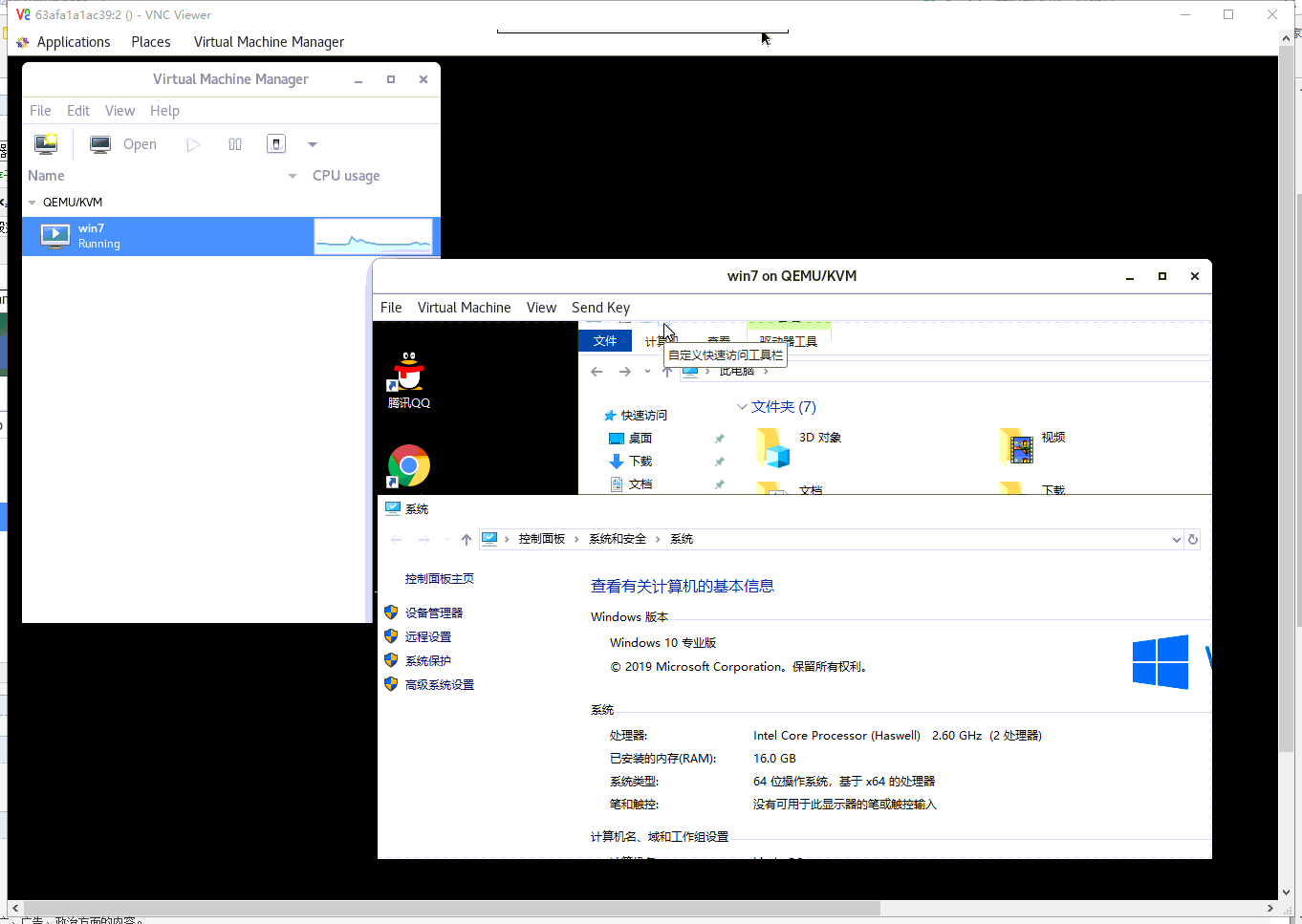
Task: Click the win7 CPU usage graph
Action: (373, 236)
